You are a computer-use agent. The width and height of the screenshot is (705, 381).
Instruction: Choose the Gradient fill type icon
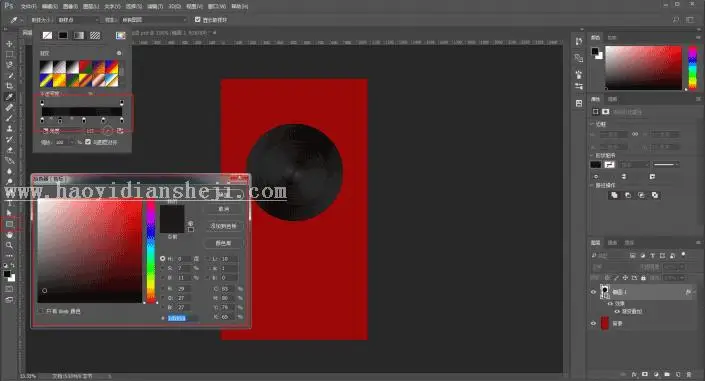click(x=79, y=35)
